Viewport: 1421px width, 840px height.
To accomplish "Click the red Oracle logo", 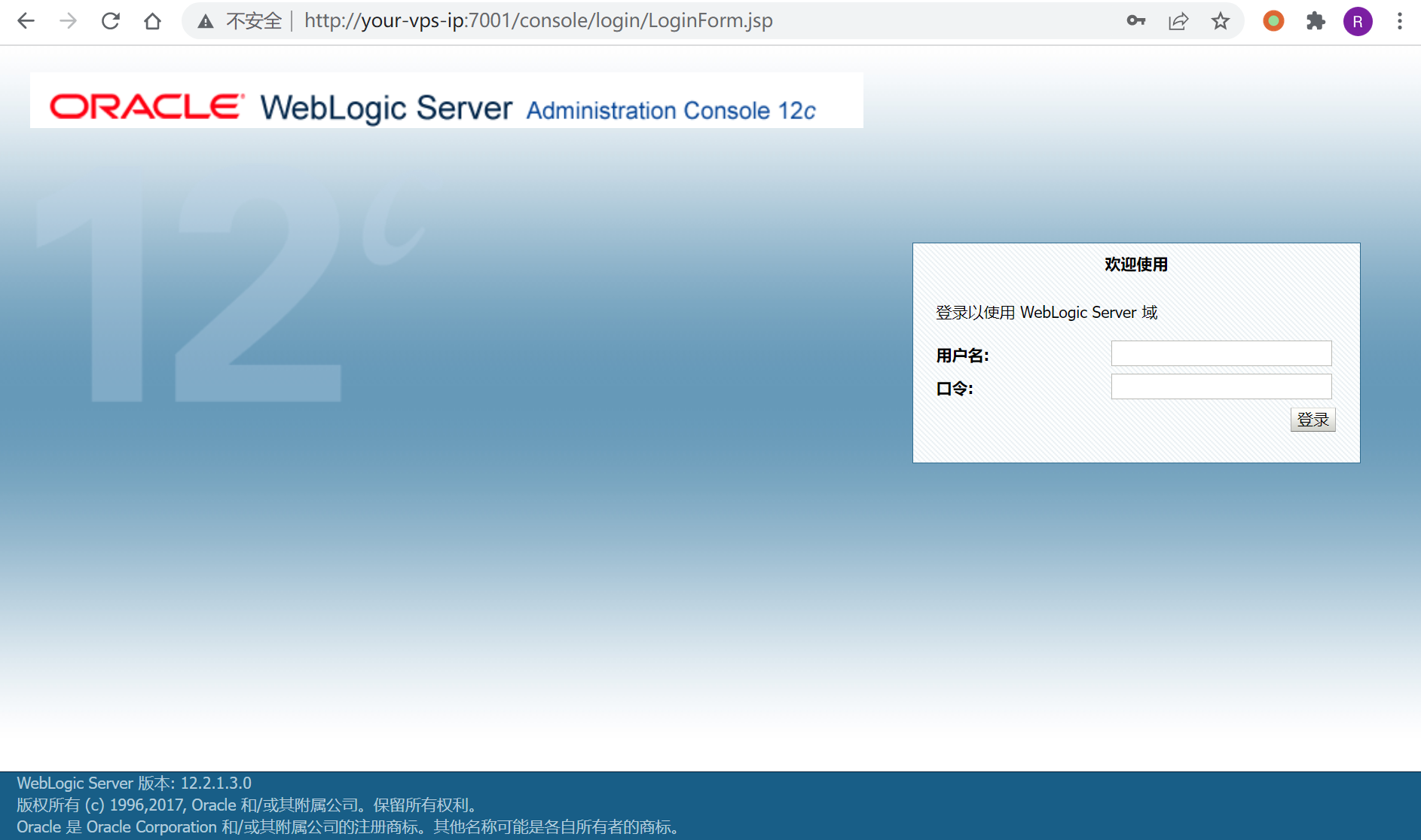I will tap(147, 107).
